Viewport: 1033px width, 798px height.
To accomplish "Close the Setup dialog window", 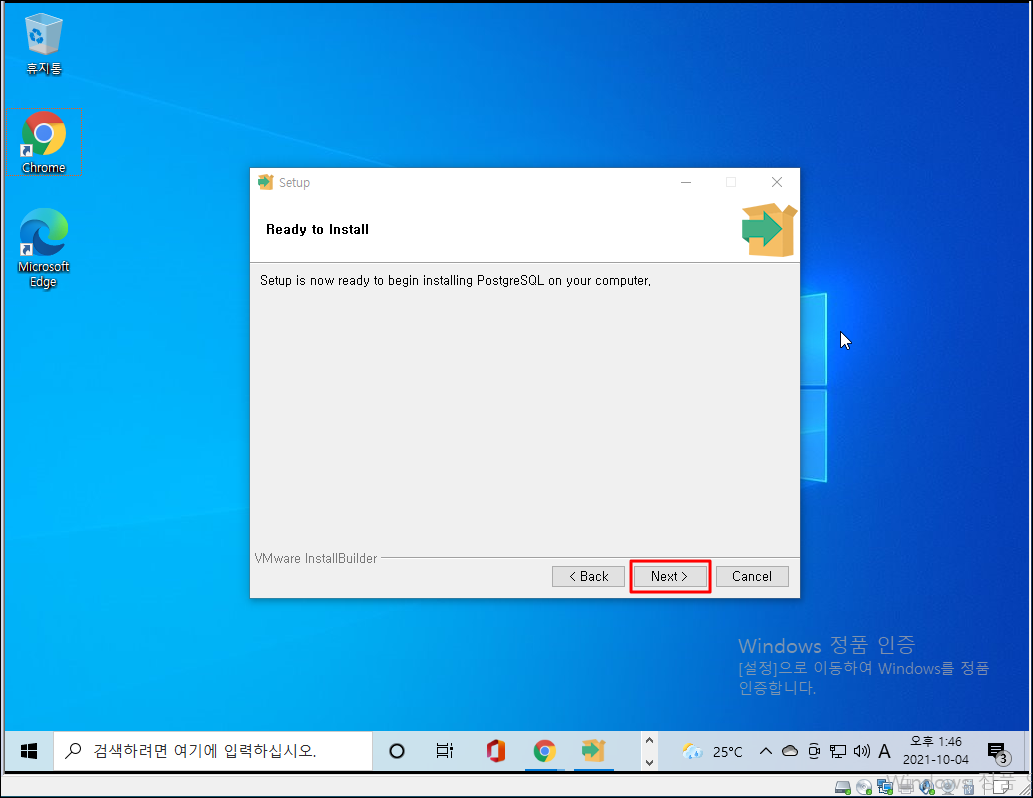I will click(x=777, y=183).
